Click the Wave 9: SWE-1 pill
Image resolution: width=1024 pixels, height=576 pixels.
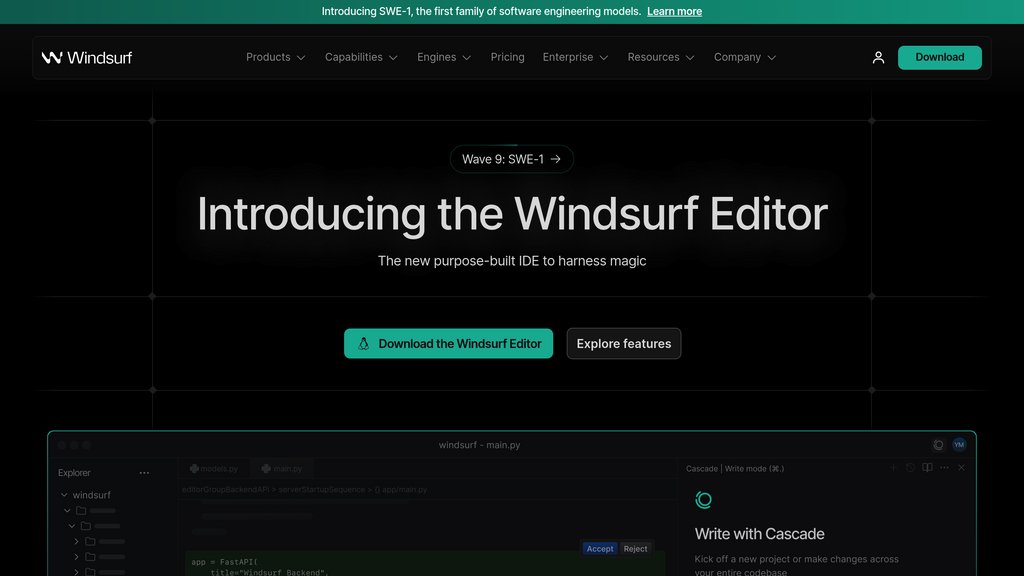click(x=511, y=158)
